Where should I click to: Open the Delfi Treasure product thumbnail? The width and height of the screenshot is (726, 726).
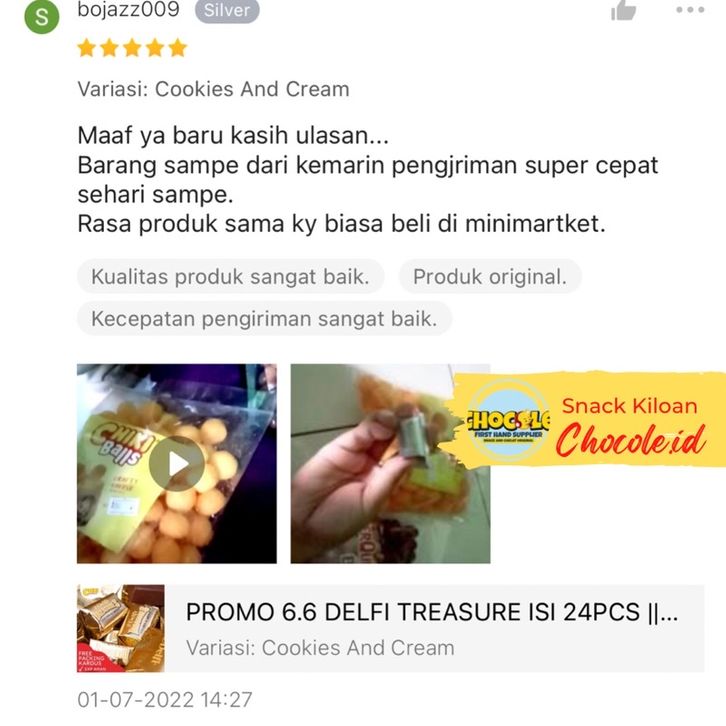coord(120,628)
